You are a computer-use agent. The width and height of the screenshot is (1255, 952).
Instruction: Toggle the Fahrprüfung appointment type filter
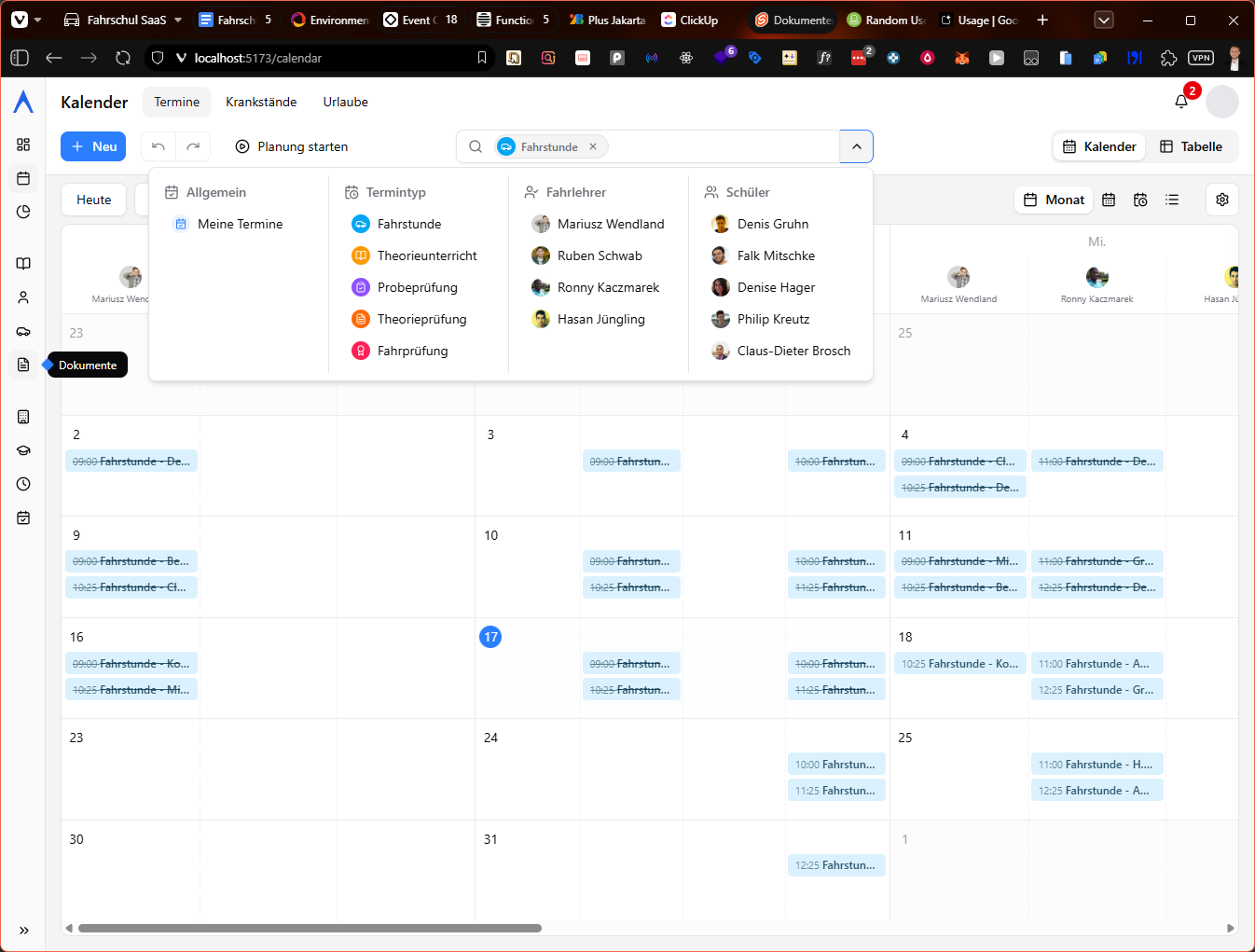pos(412,351)
